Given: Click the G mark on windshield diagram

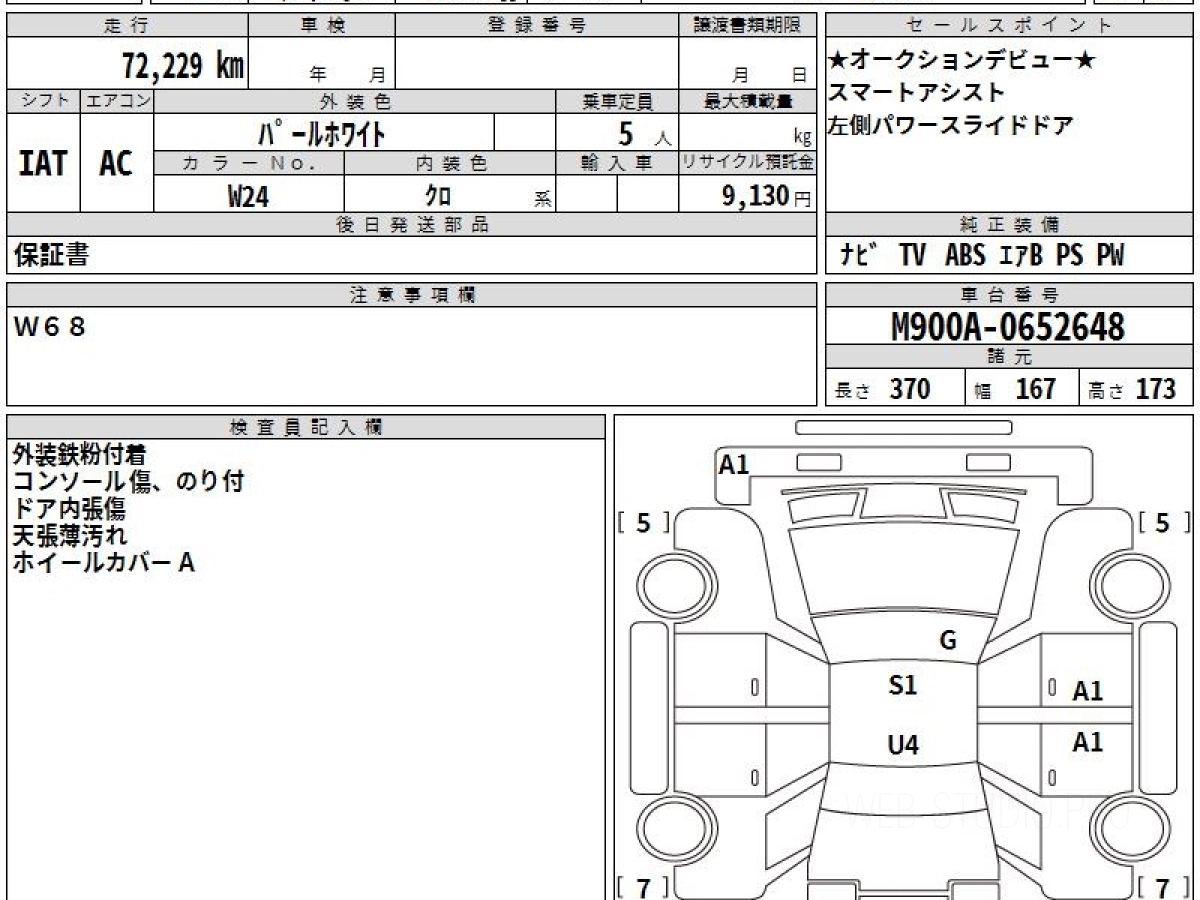Looking at the screenshot, I should (x=948, y=641).
